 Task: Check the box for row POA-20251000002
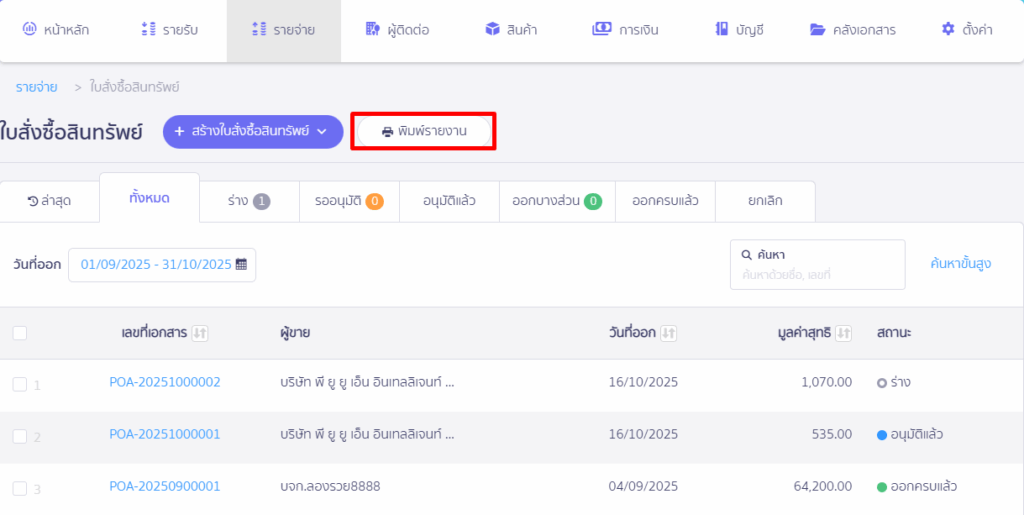(x=20, y=384)
